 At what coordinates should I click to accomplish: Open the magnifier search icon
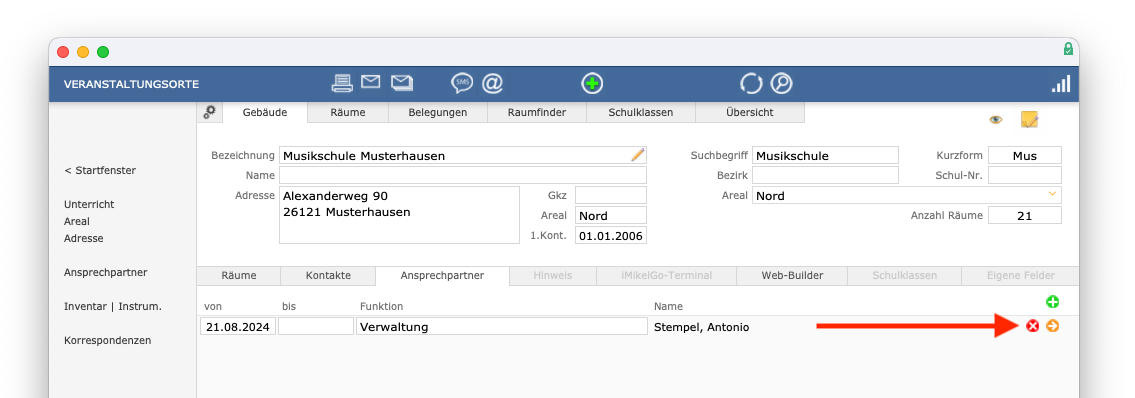tap(781, 84)
